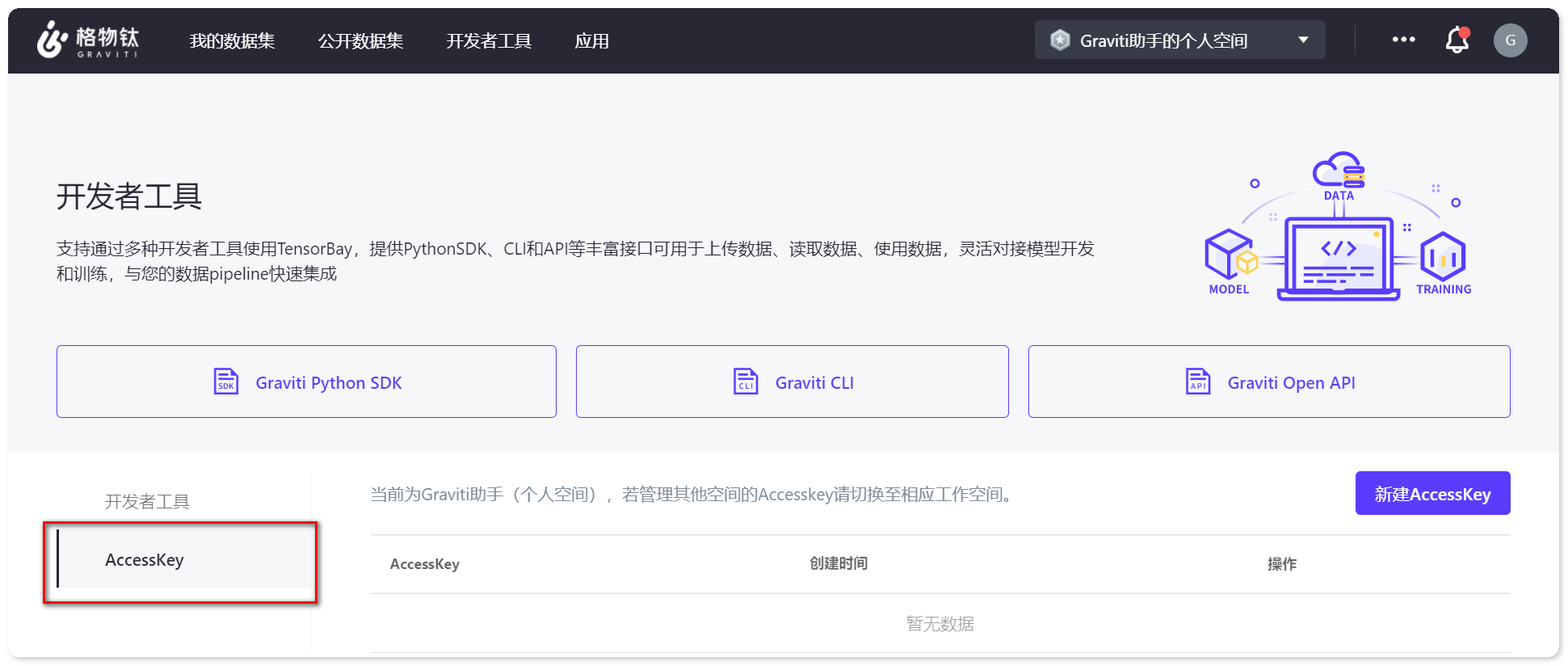The width and height of the screenshot is (1568, 666).
Task: Open the notification bell
Action: [1457, 40]
